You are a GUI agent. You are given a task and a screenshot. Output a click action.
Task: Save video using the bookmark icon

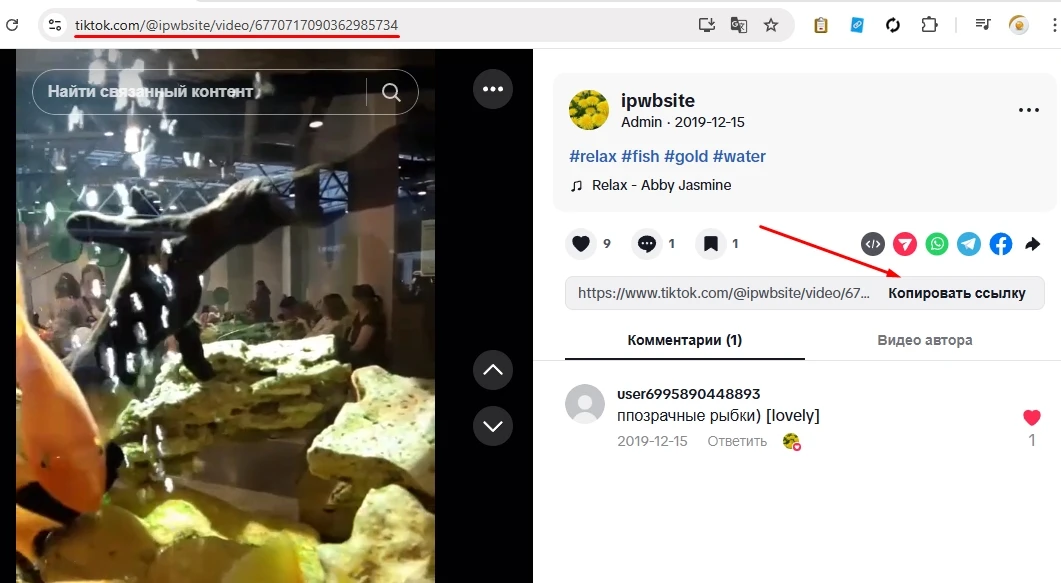(711, 243)
